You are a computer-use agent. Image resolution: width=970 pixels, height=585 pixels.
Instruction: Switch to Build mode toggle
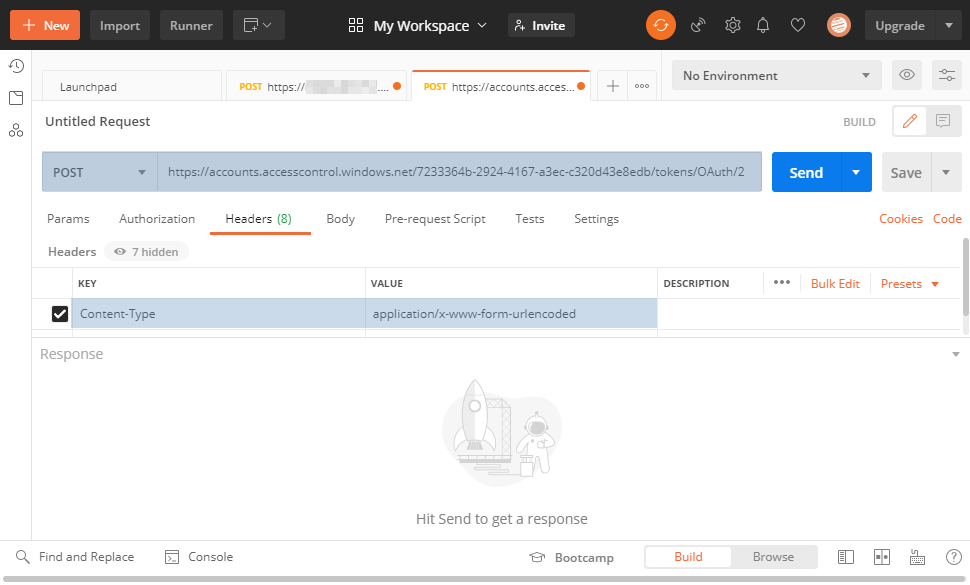[688, 557]
